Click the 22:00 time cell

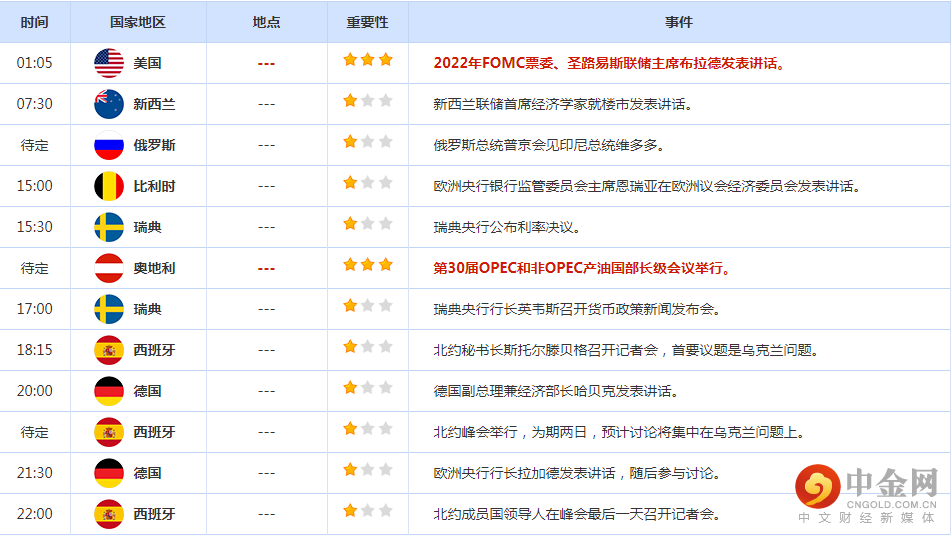pyautogui.click(x=34, y=514)
